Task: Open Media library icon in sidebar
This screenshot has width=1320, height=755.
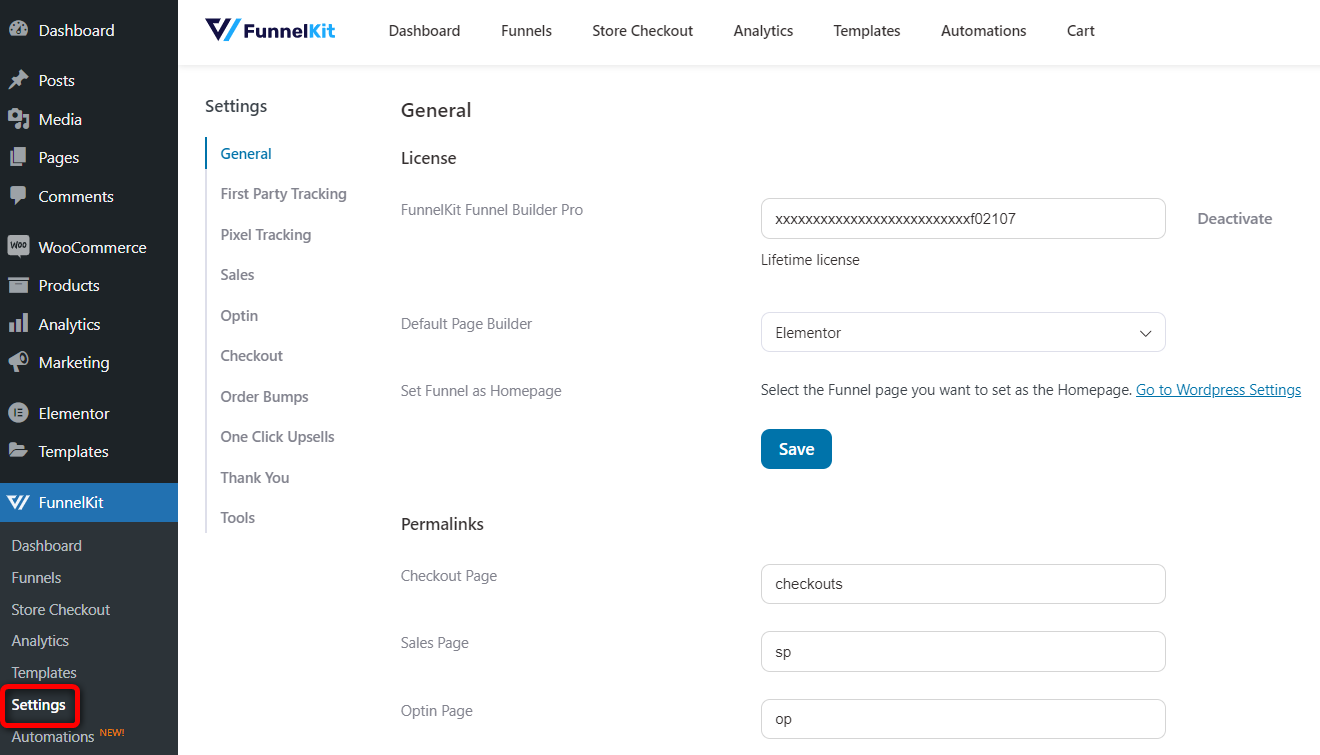Action: click(18, 119)
